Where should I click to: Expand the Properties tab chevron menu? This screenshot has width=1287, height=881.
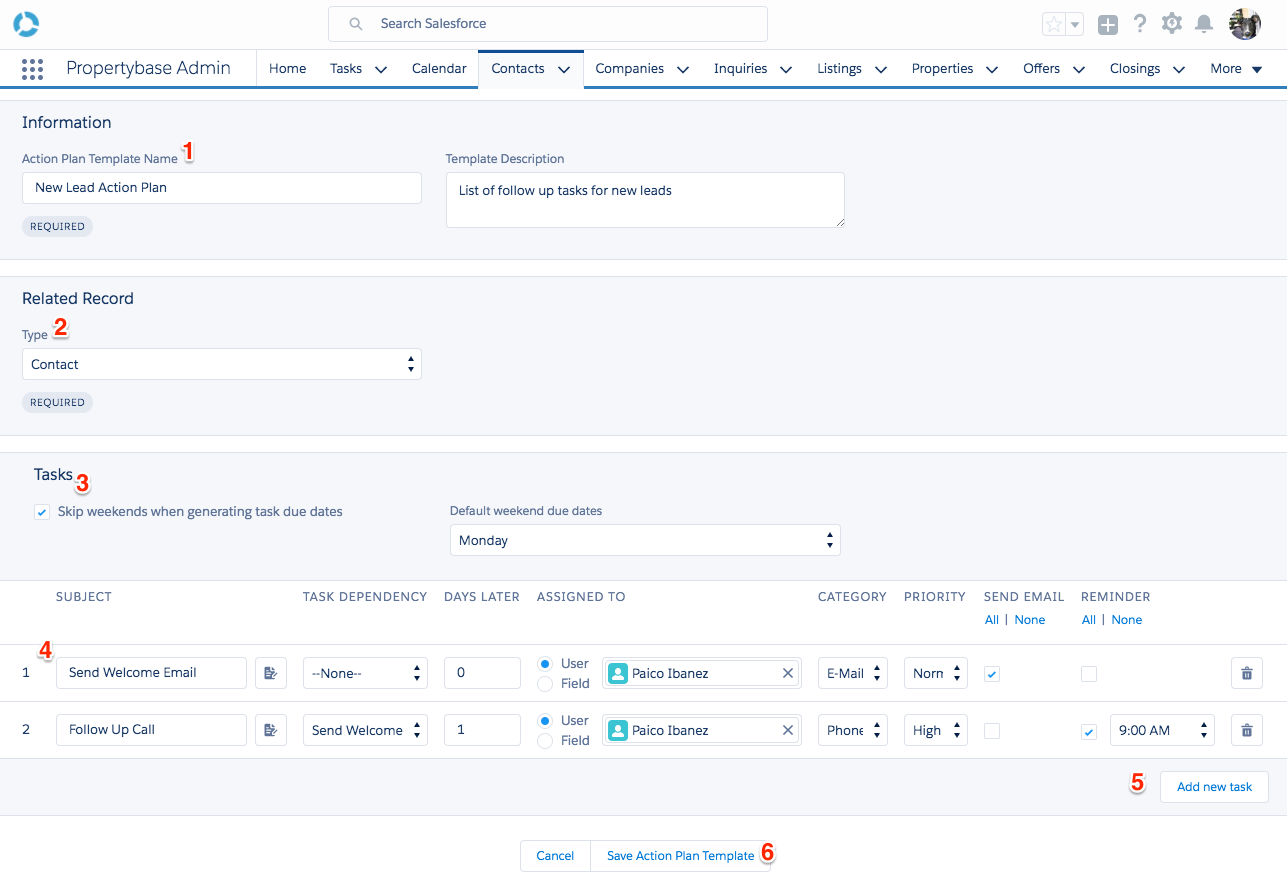[x=992, y=70]
